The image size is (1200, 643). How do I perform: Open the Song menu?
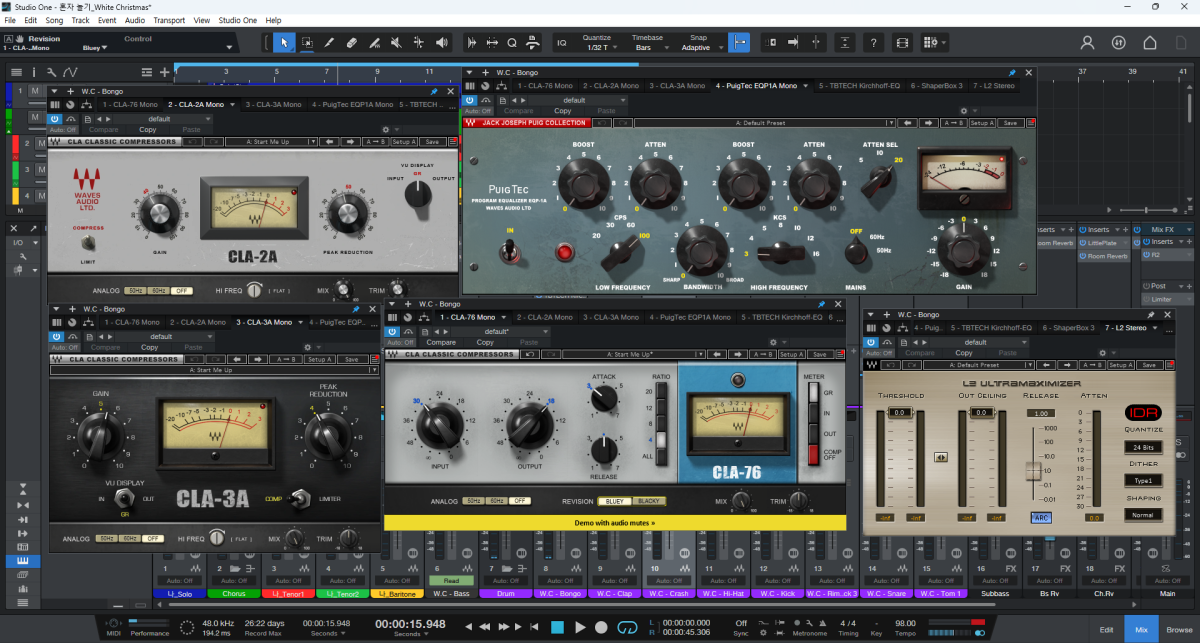[x=54, y=20]
